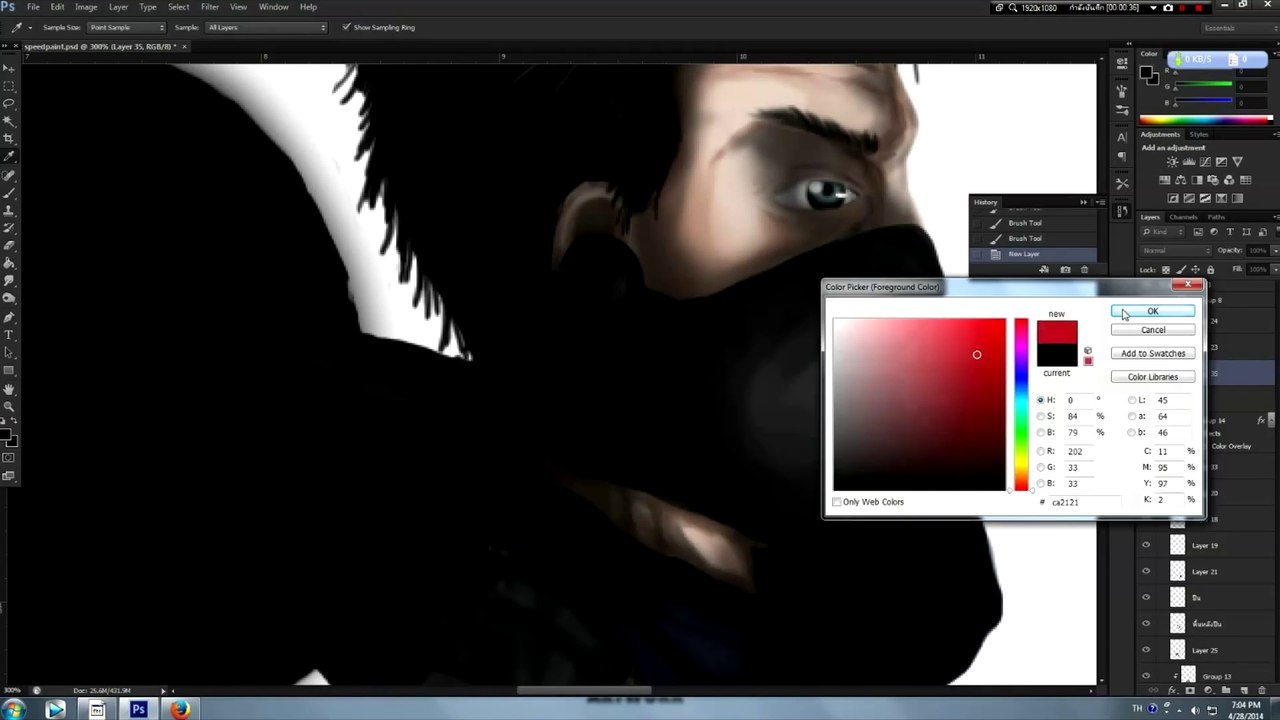This screenshot has height=720, width=1280.
Task: Select the Hand tool
Action: point(9,389)
